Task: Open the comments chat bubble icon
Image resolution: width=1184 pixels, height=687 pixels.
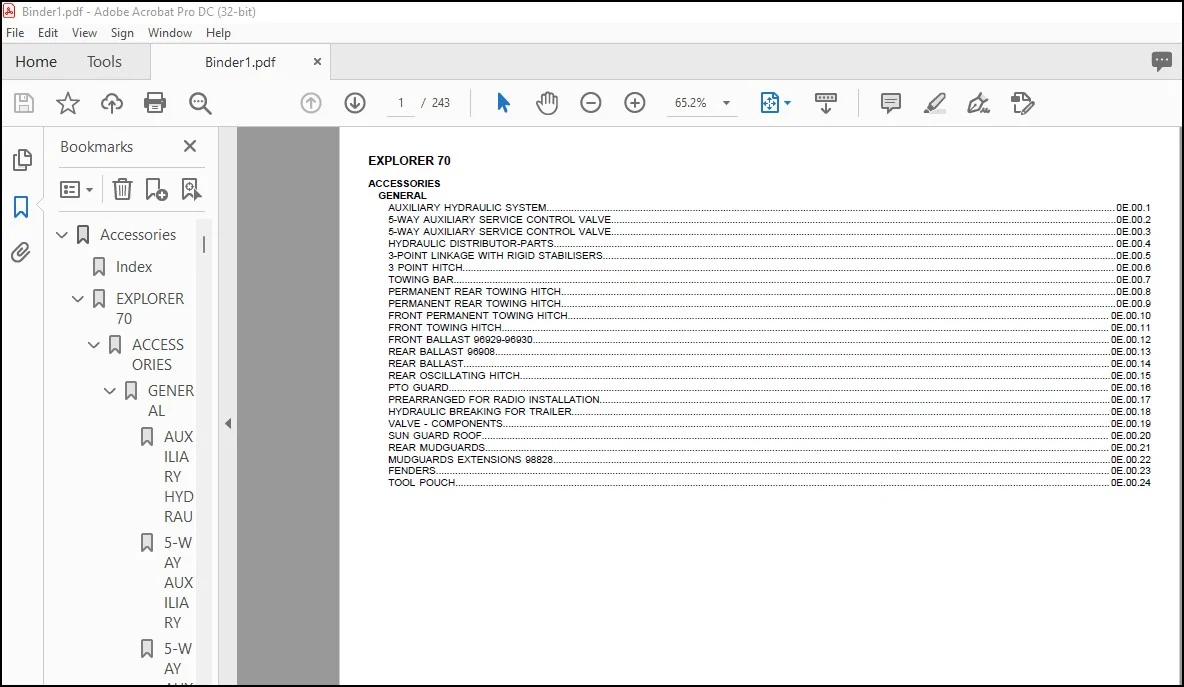Action: point(1161,61)
